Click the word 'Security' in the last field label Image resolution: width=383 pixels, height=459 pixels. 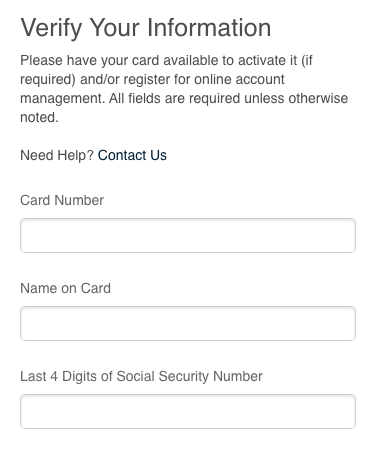(183, 376)
